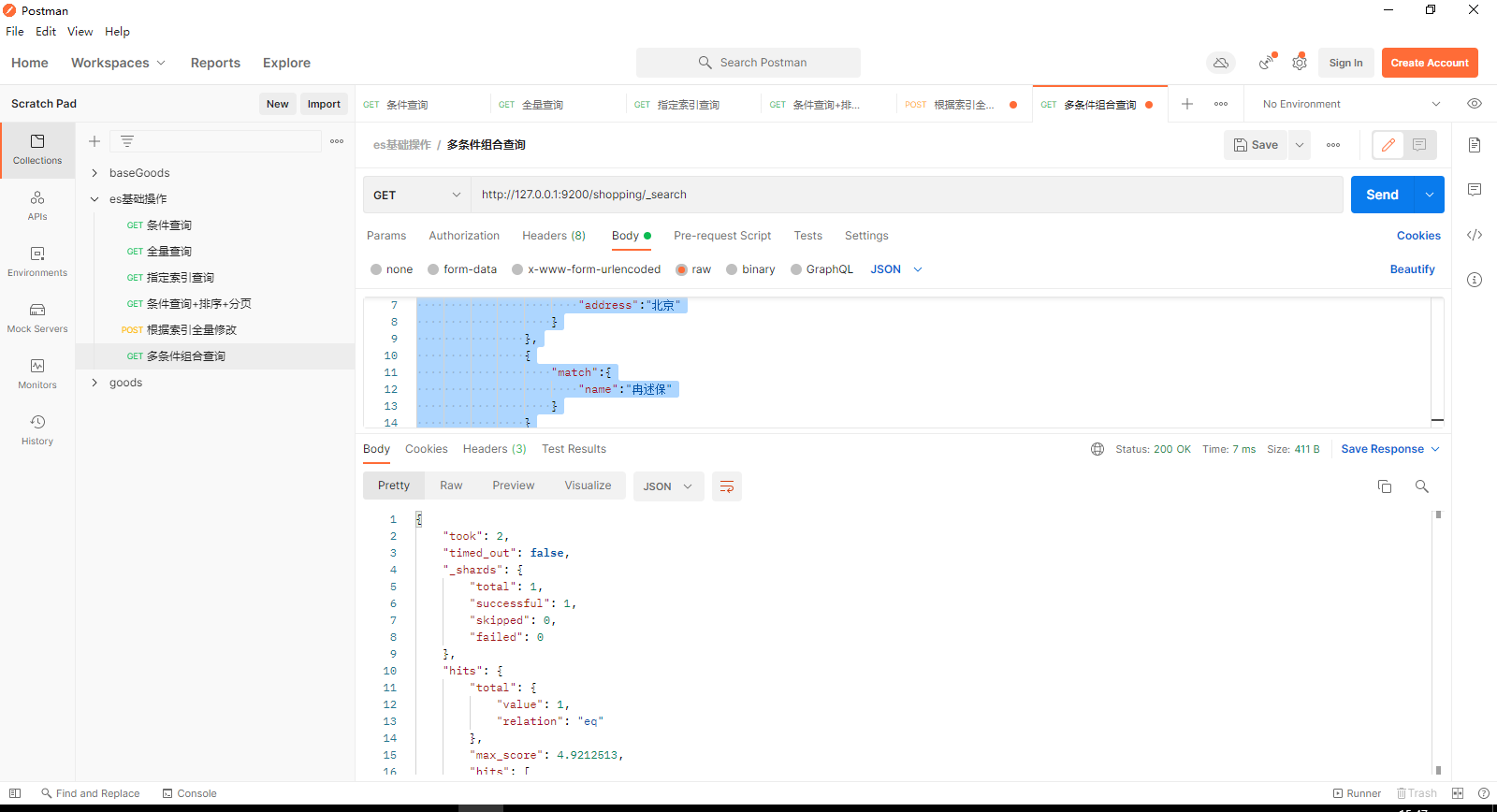
Task: Click the Cookies link
Action: click(x=1418, y=236)
